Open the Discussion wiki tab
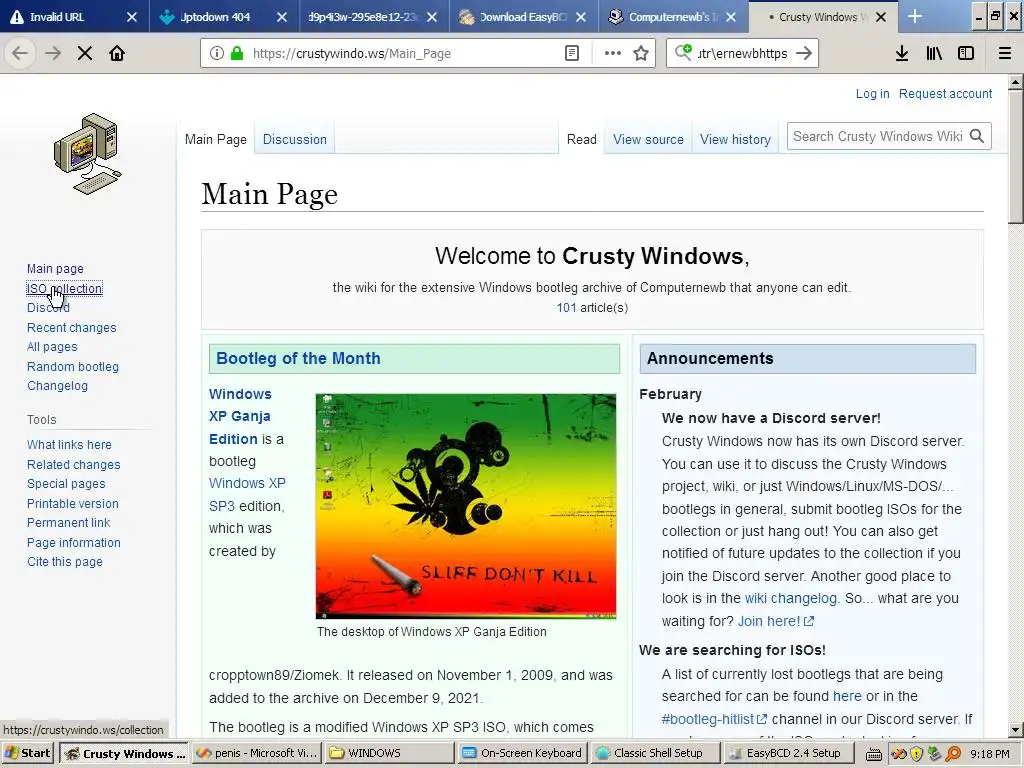The image size is (1024, 768). pyautogui.click(x=295, y=139)
